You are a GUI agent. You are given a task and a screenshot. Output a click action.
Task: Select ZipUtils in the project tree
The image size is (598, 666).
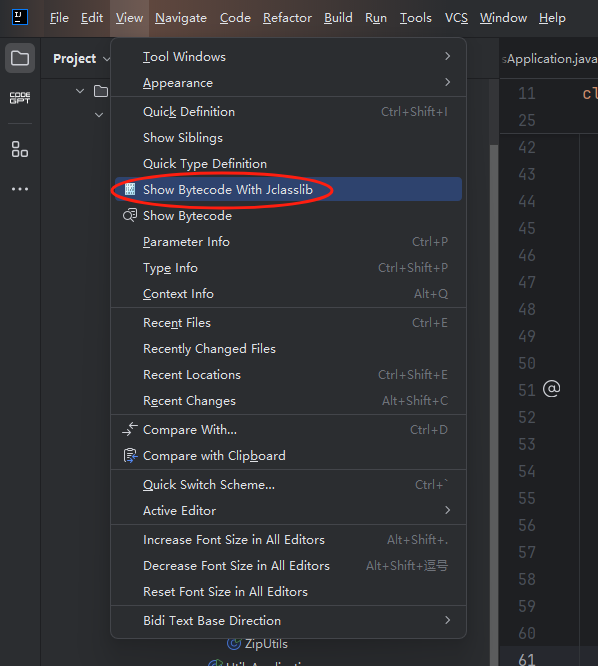click(266, 643)
